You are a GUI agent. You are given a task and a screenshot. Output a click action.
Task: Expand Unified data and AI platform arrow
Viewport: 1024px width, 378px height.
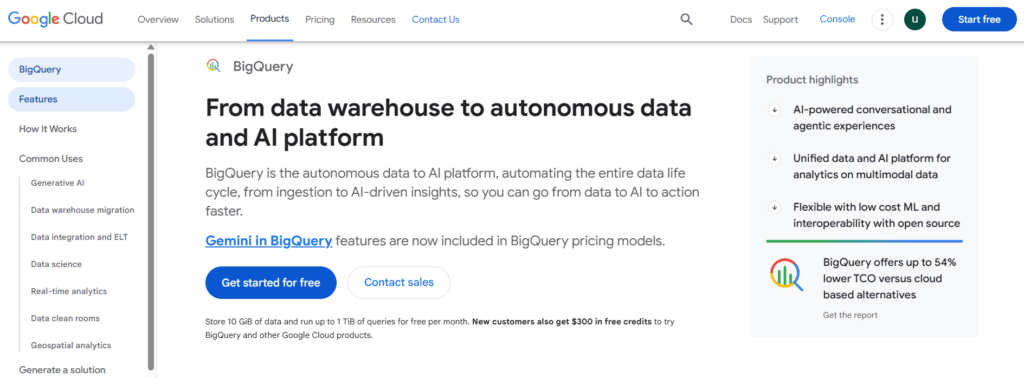(x=775, y=159)
